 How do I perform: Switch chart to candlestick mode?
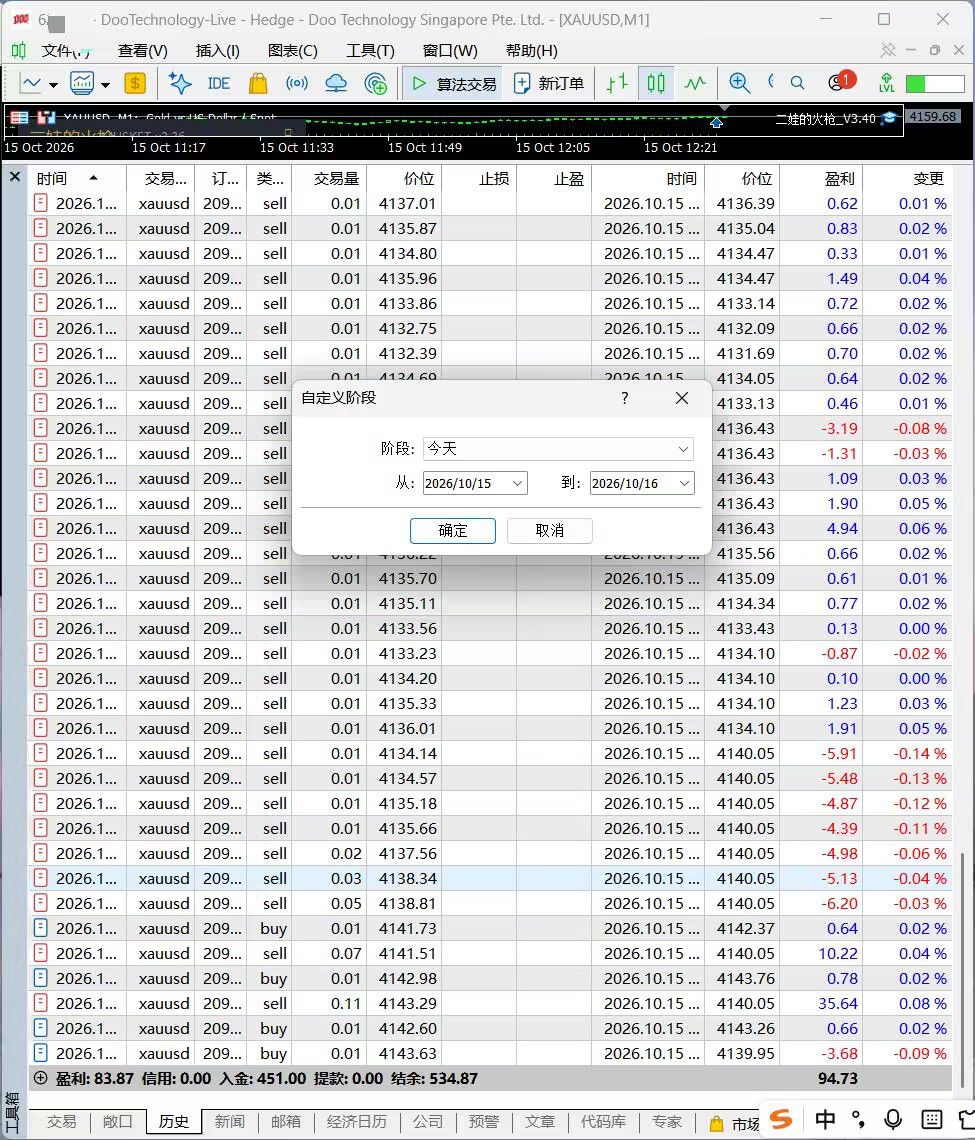pyautogui.click(x=656, y=84)
